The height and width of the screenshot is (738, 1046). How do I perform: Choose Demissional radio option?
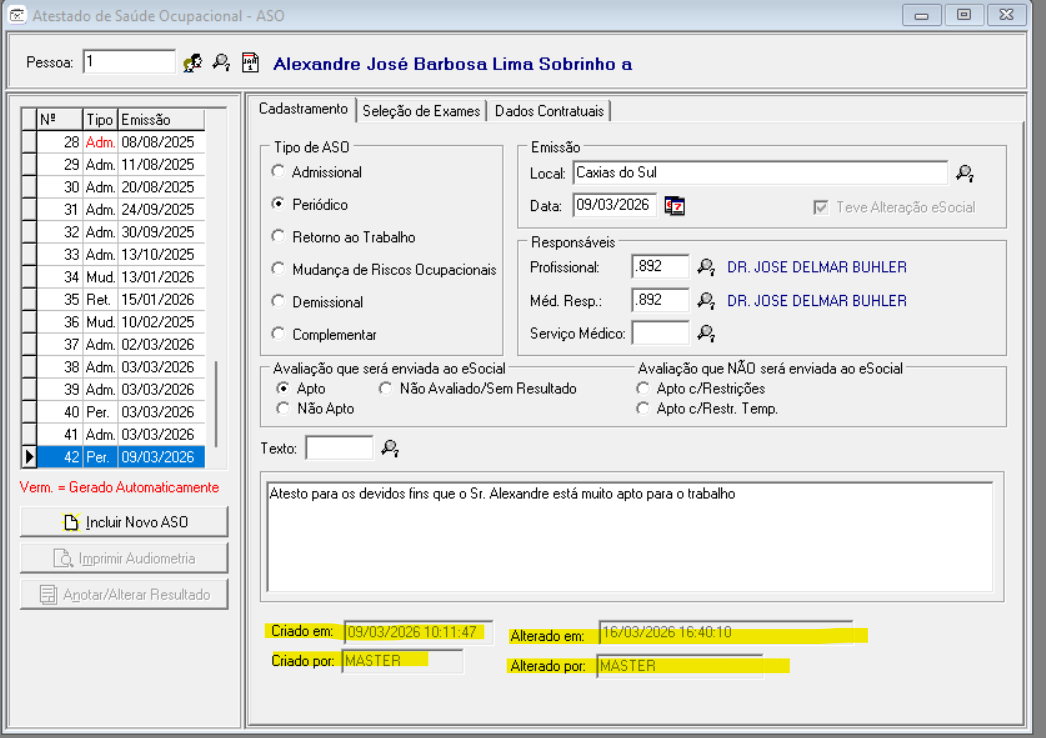pyautogui.click(x=279, y=302)
